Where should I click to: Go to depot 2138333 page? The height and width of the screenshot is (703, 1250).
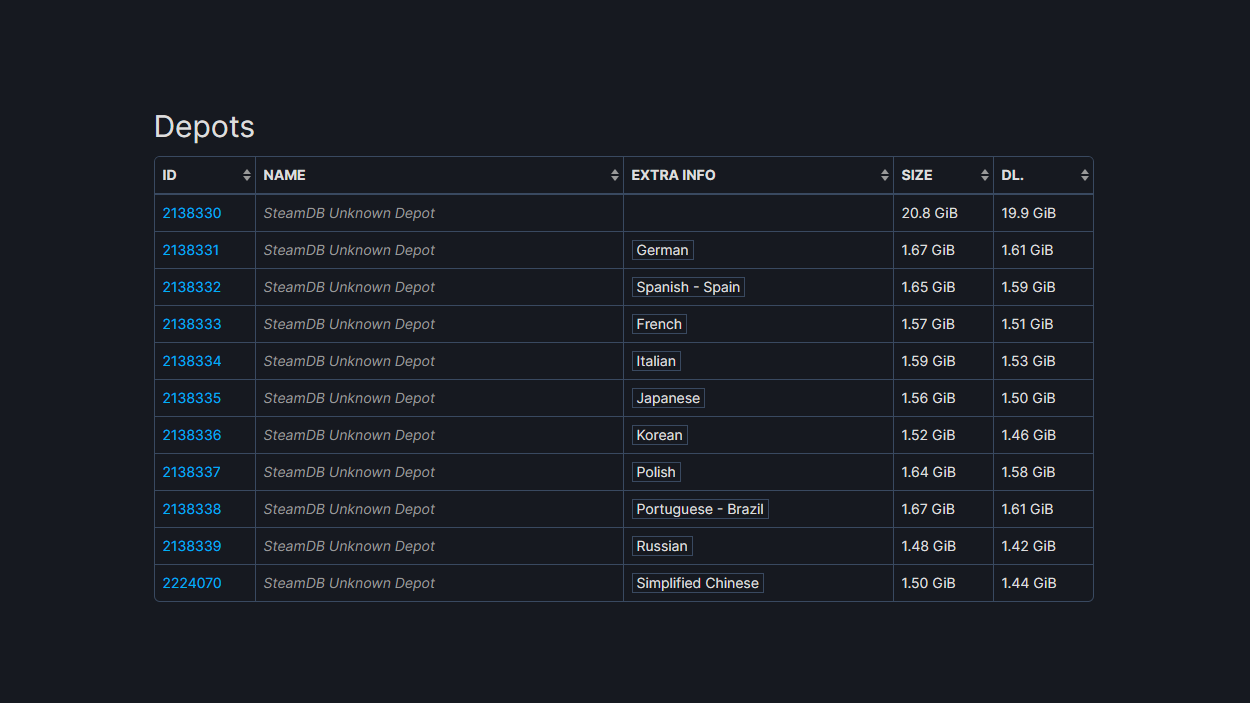(x=192, y=324)
